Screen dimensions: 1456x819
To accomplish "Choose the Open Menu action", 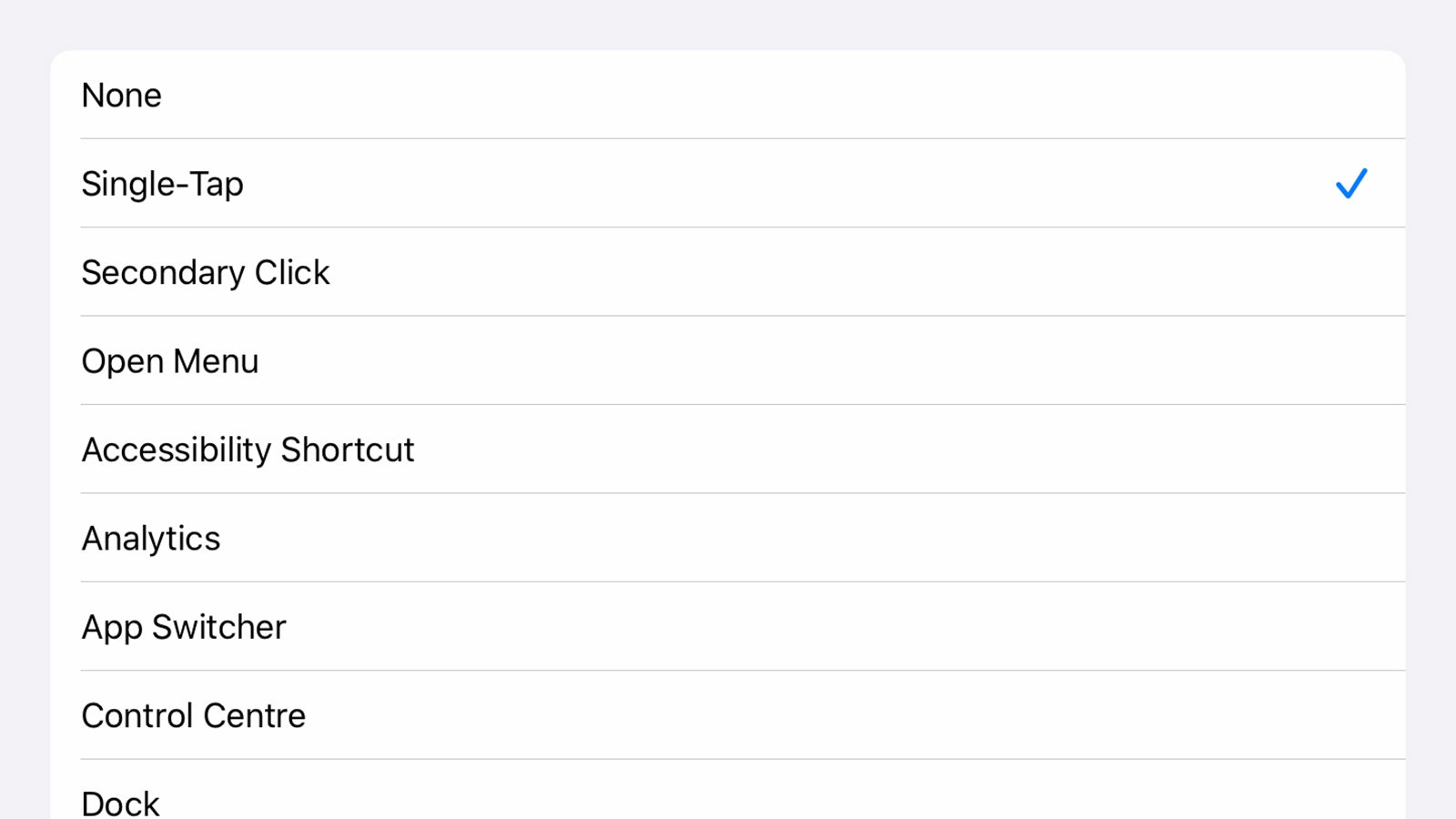I will tap(728, 360).
